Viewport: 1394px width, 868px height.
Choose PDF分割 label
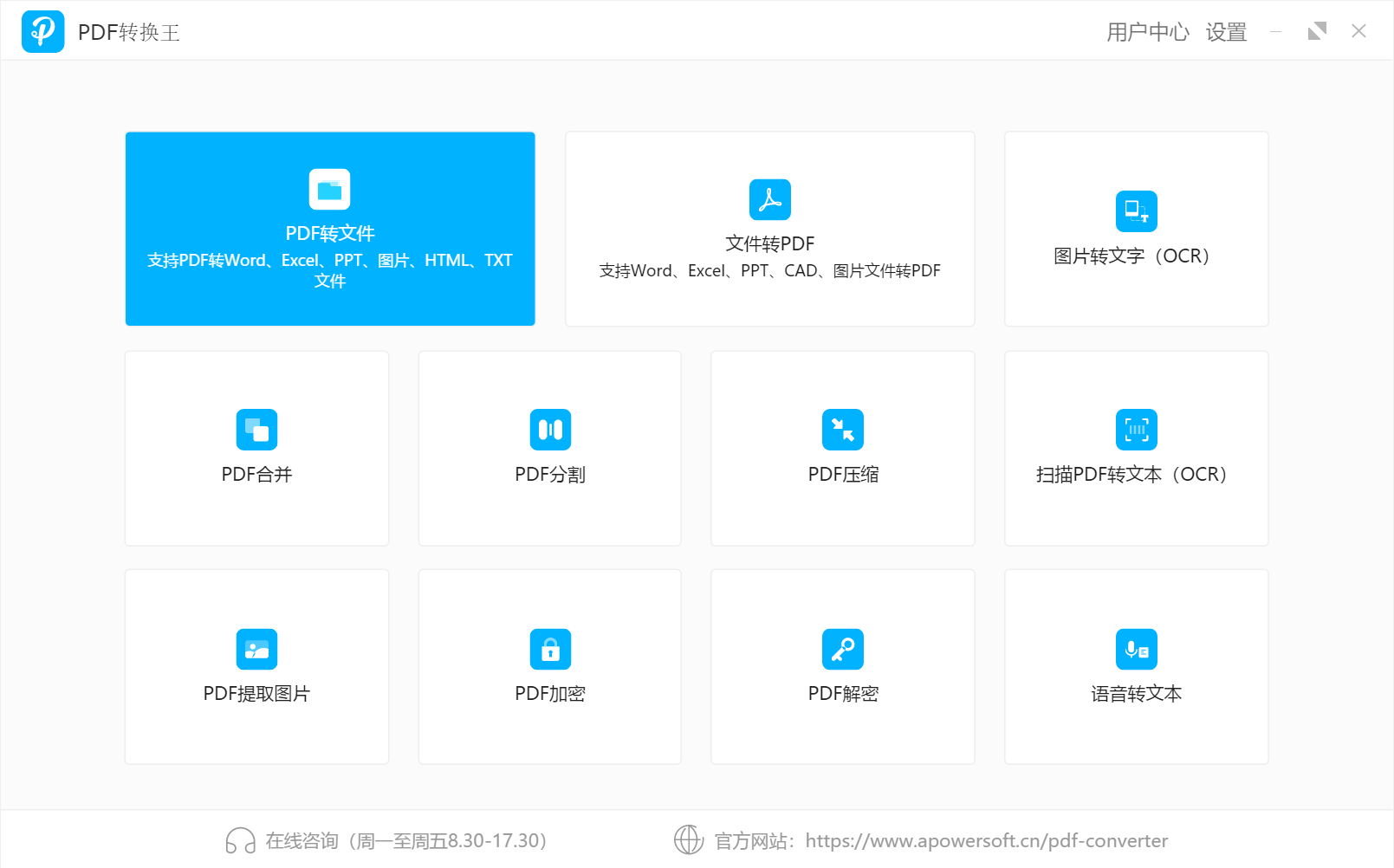coord(550,474)
